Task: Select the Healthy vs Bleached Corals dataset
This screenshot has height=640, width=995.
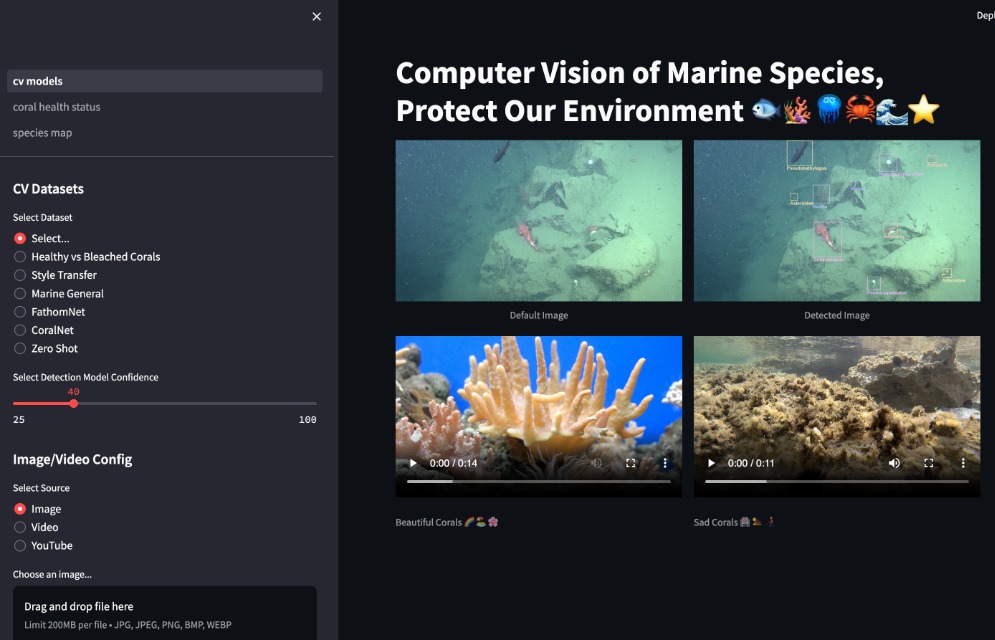Action: [20, 257]
